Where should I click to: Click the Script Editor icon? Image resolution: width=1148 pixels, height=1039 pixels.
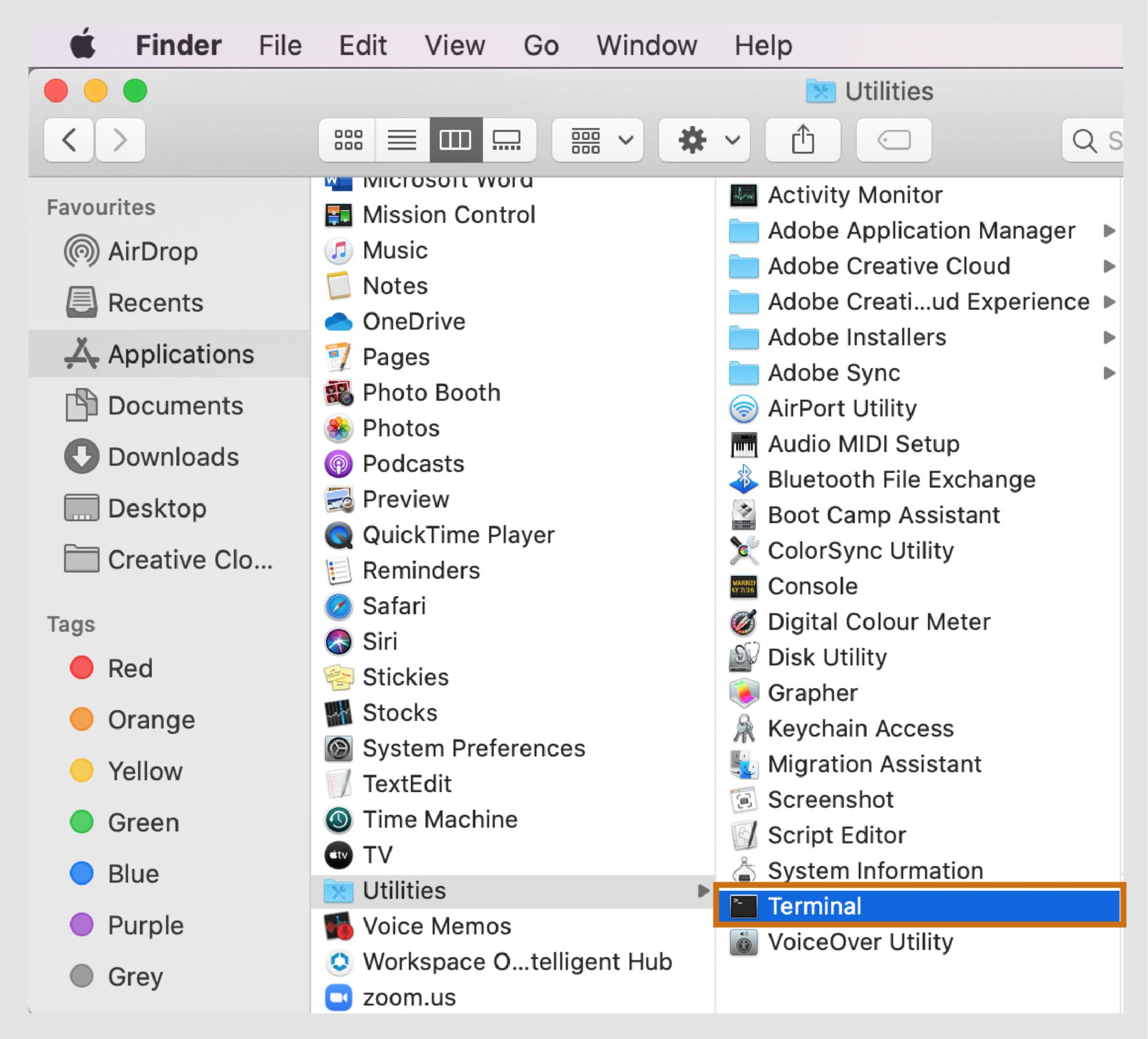[x=744, y=836]
